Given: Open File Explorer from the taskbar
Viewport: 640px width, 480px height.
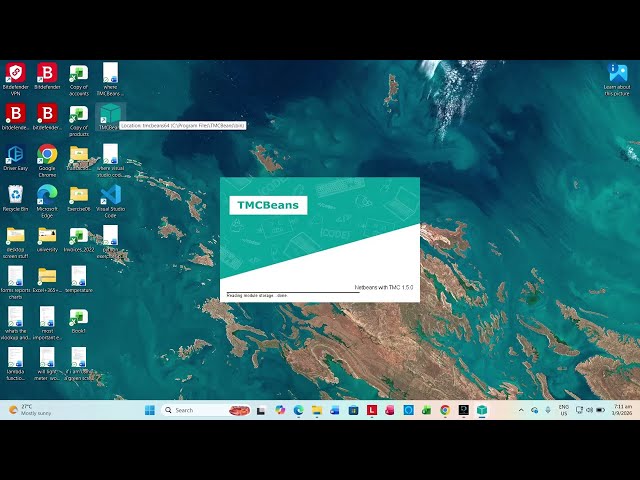Looking at the screenshot, I should [317, 410].
